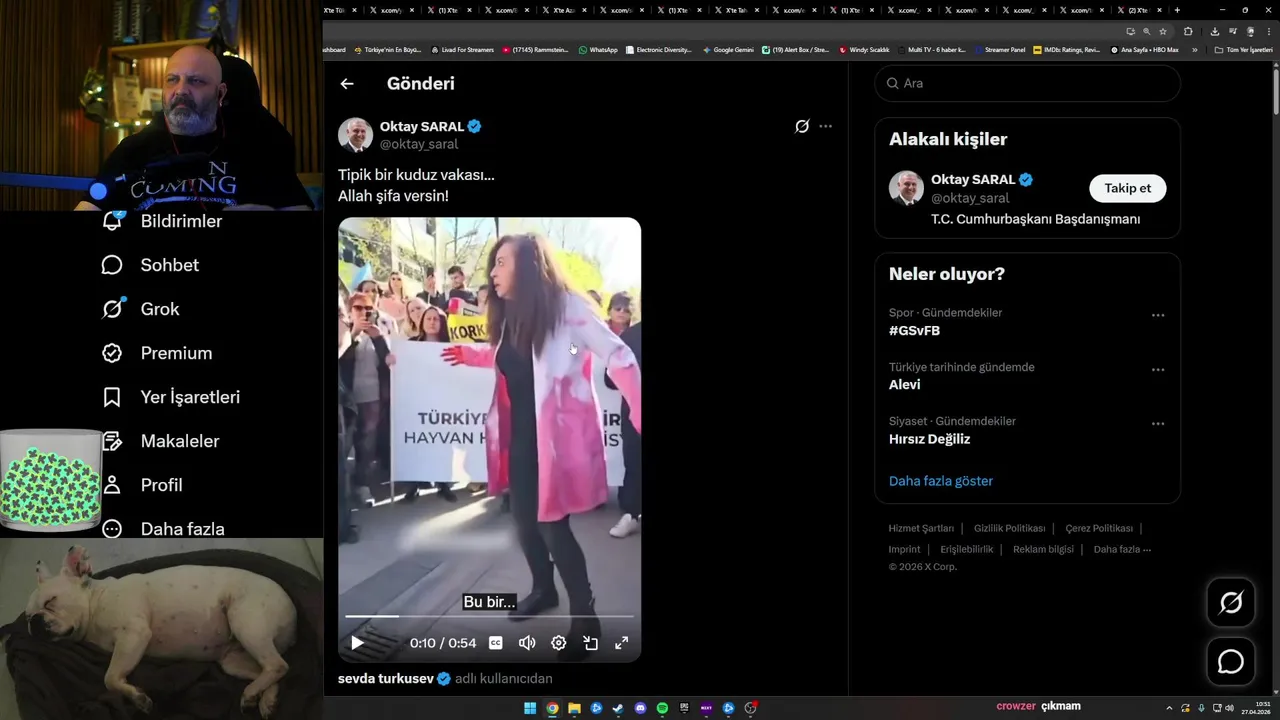Mute the video sound
This screenshot has height=720, width=1280.
527,643
